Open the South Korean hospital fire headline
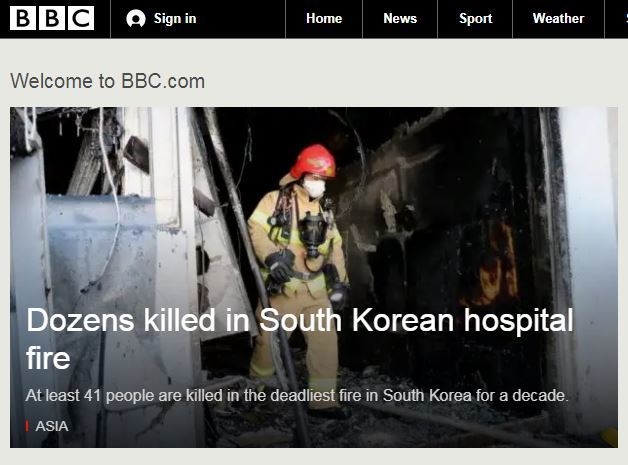This screenshot has width=628, height=465. (300, 338)
